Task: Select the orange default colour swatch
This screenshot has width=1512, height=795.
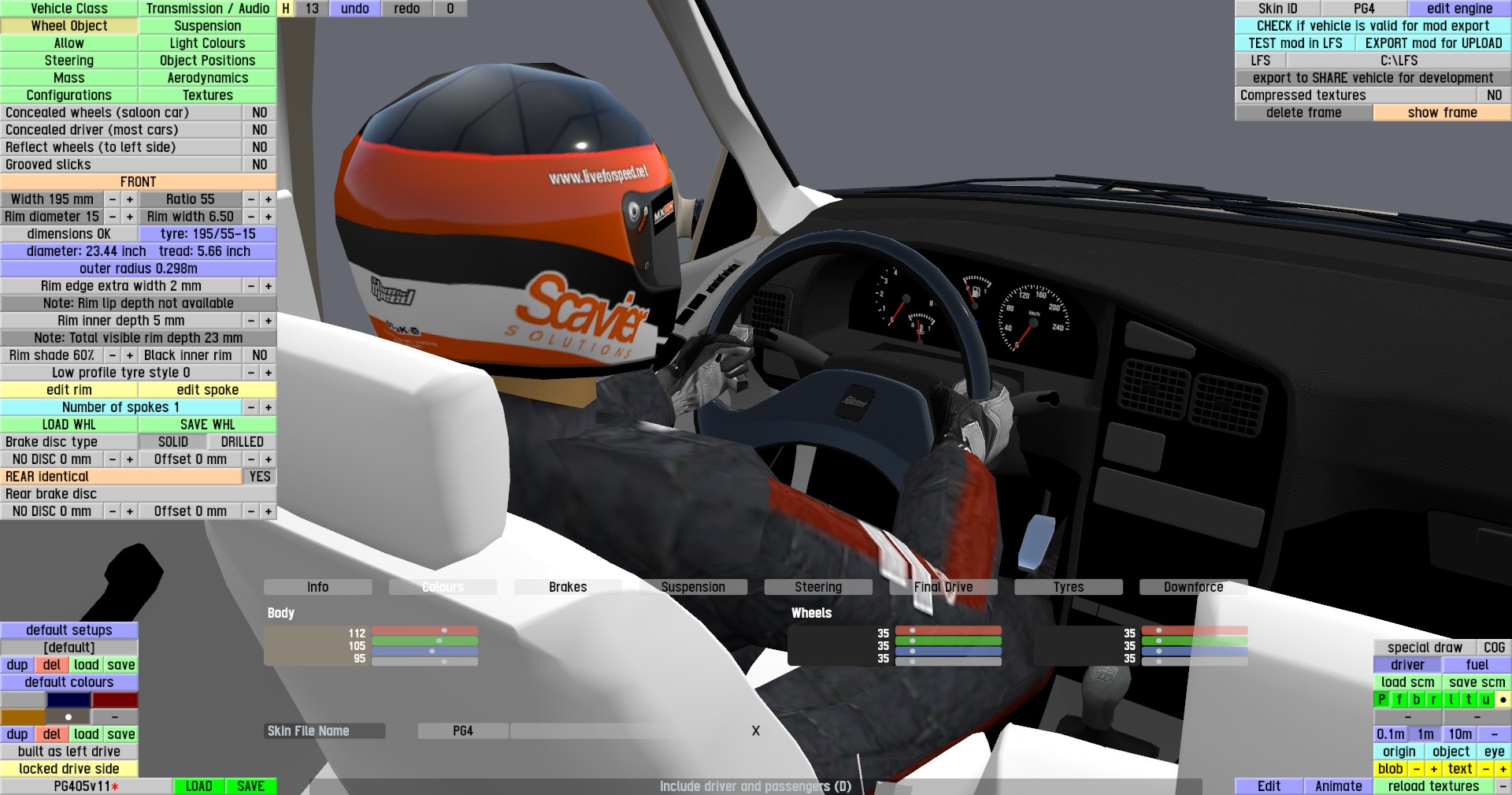Action: point(23,717)
